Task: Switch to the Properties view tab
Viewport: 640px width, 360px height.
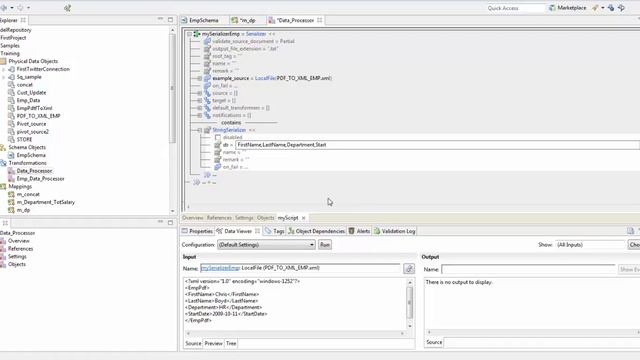Action: [198, 231]
